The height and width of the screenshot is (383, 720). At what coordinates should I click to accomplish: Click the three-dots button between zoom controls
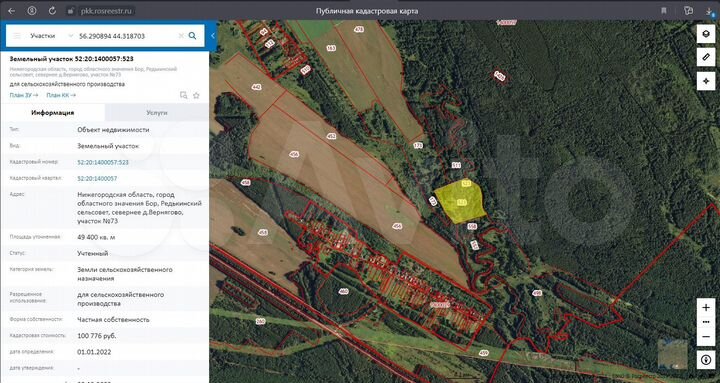pos(706,322)
